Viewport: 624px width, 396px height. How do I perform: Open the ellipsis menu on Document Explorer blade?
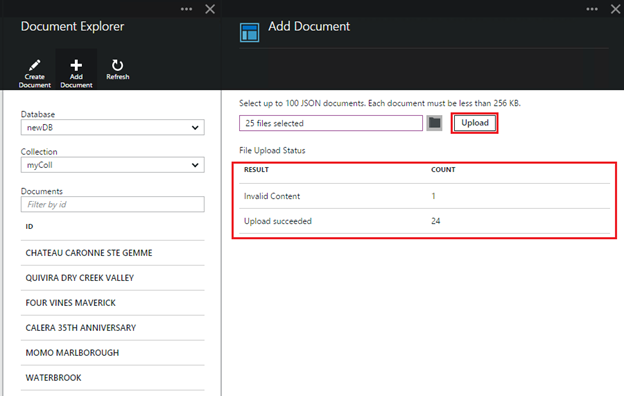186,9
